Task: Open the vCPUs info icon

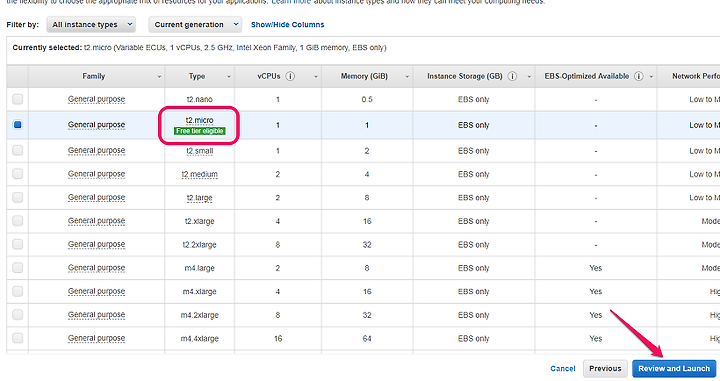Action: click(290, 76)
